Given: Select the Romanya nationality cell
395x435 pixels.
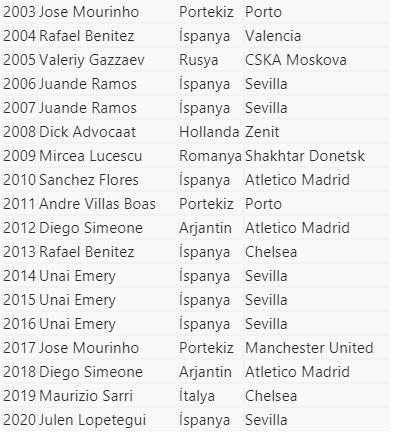Looking at the screenshot, I should click(x=210, y=156).
